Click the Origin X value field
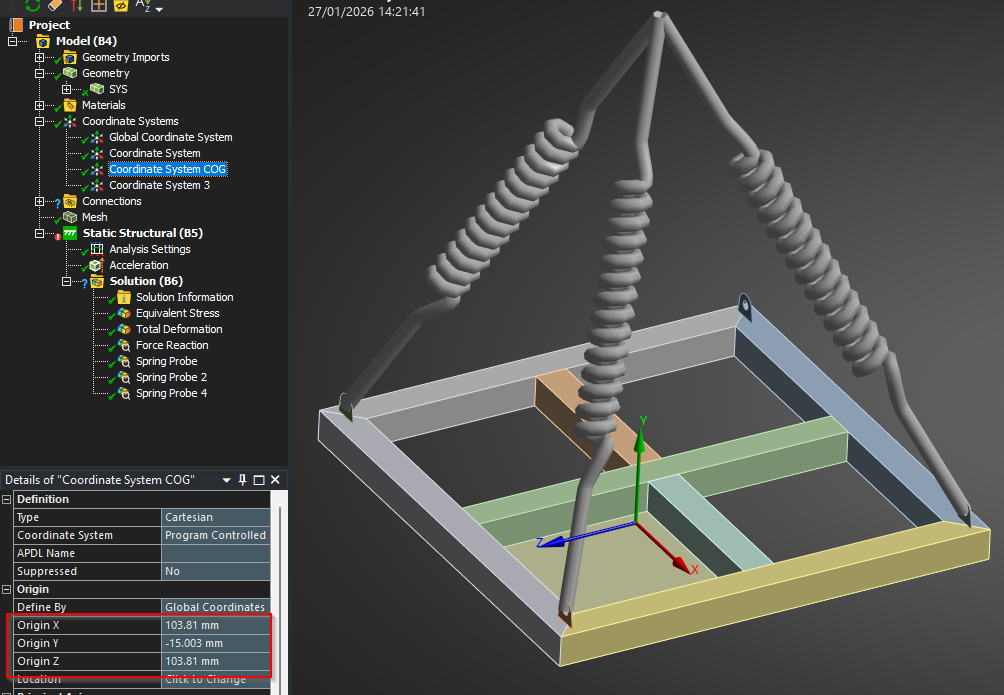 pyautogui.click(x=215, y=625)
